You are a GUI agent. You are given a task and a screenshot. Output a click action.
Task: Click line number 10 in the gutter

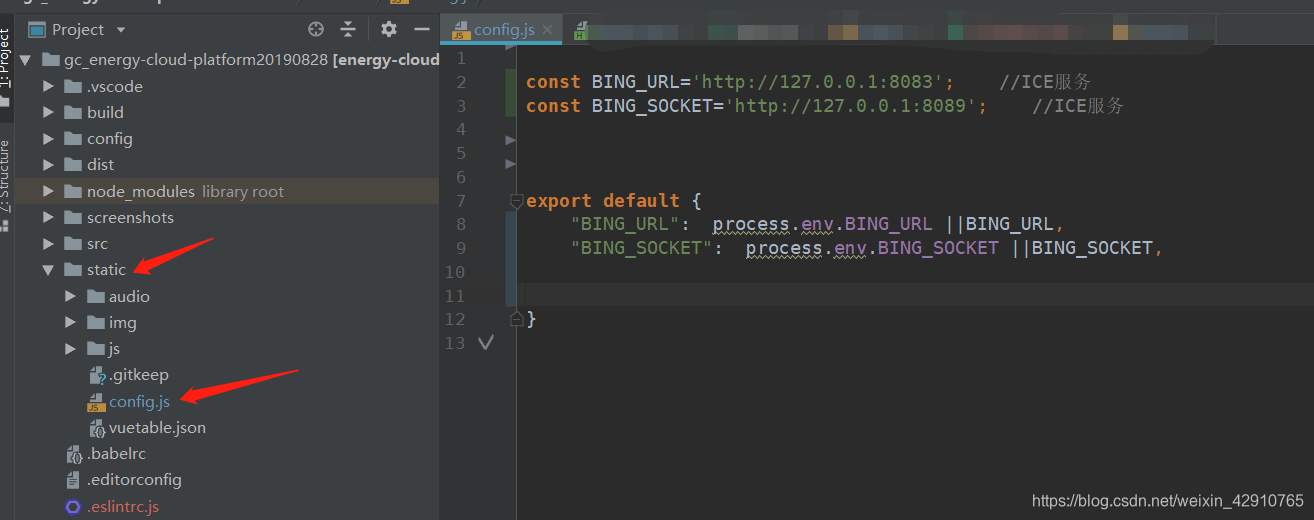[455, 272]
